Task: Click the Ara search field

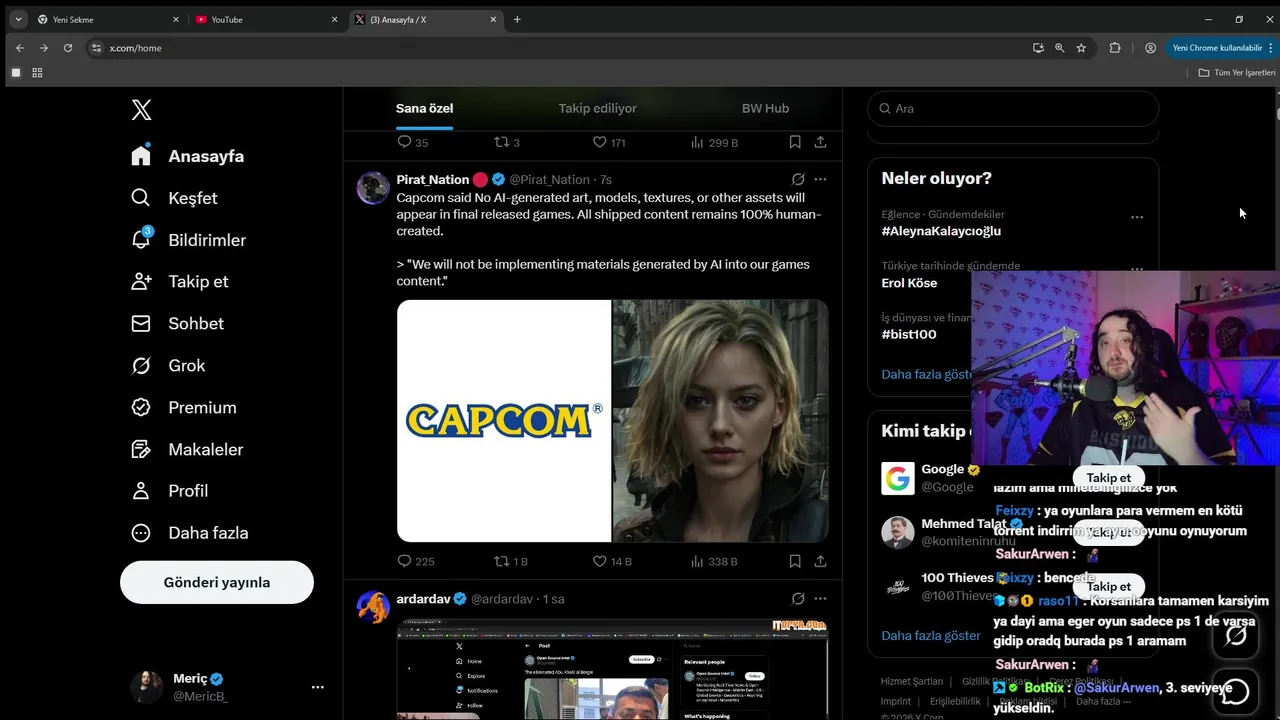Action: point(1013,108)
